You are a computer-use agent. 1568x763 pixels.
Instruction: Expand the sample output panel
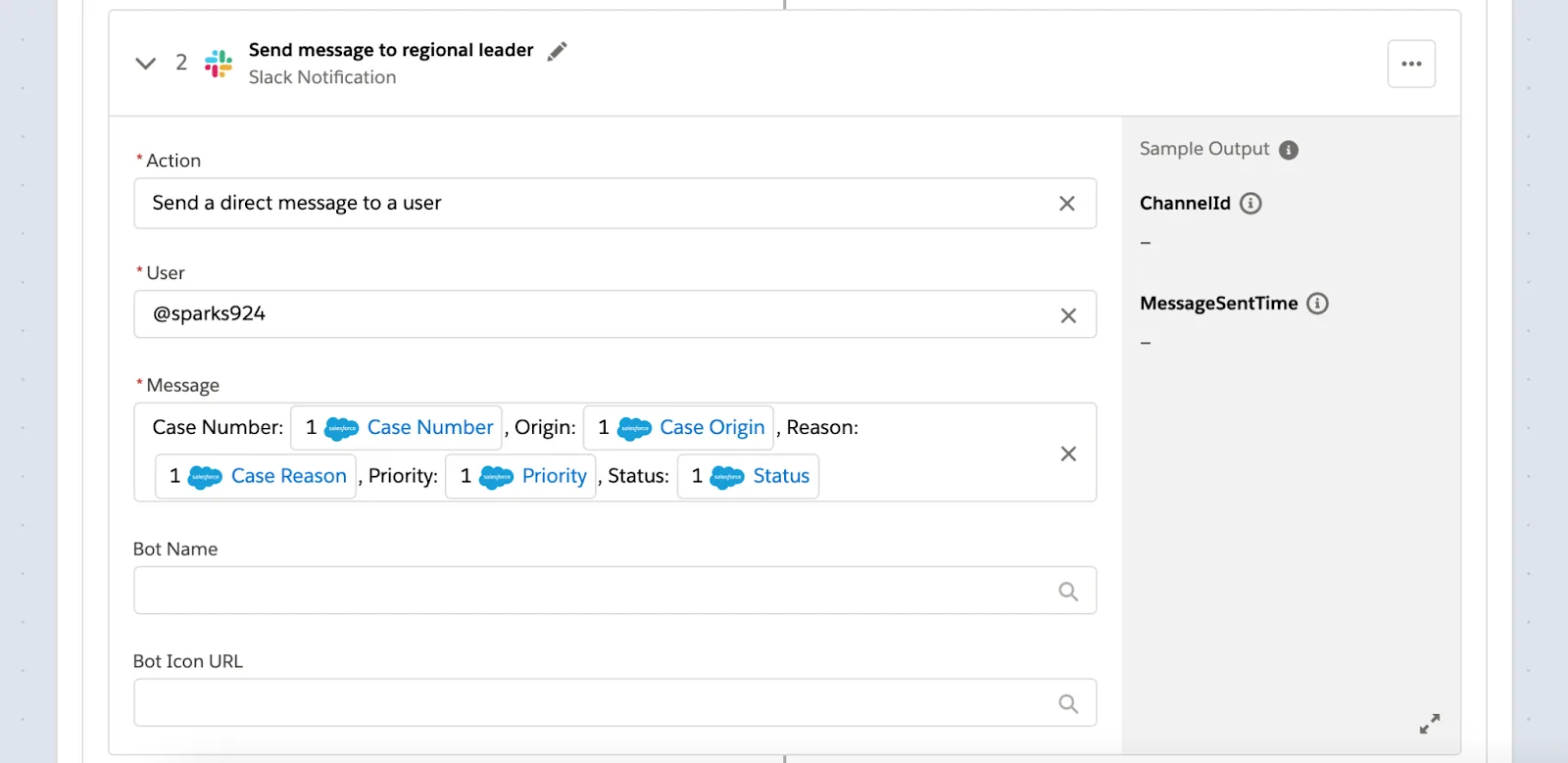(x=1430, y=724)
